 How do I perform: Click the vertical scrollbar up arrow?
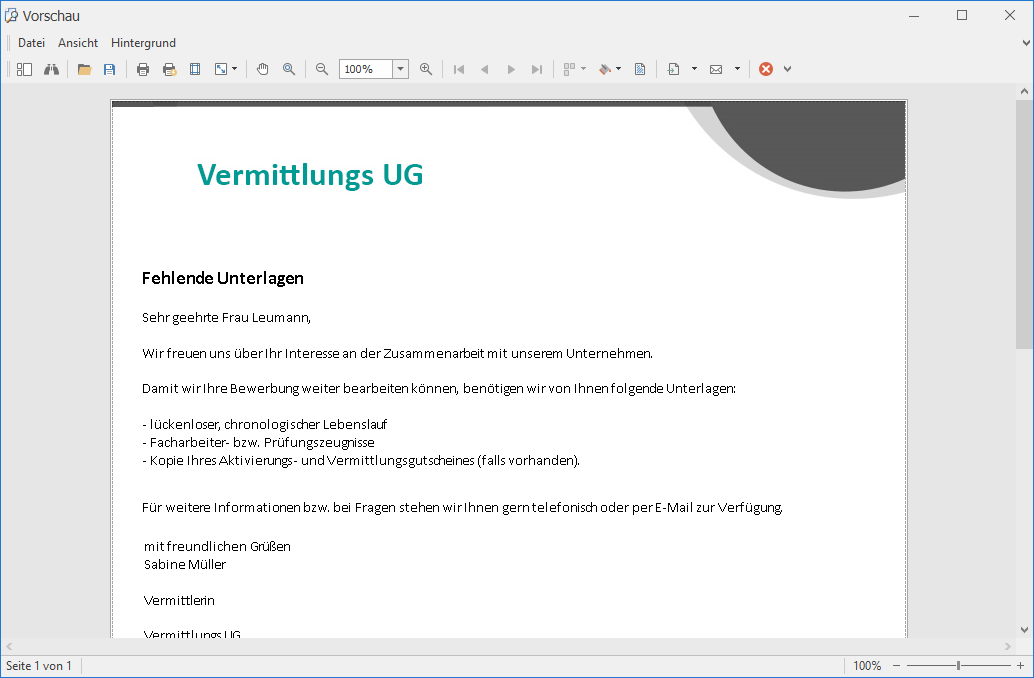(1024, 92)
